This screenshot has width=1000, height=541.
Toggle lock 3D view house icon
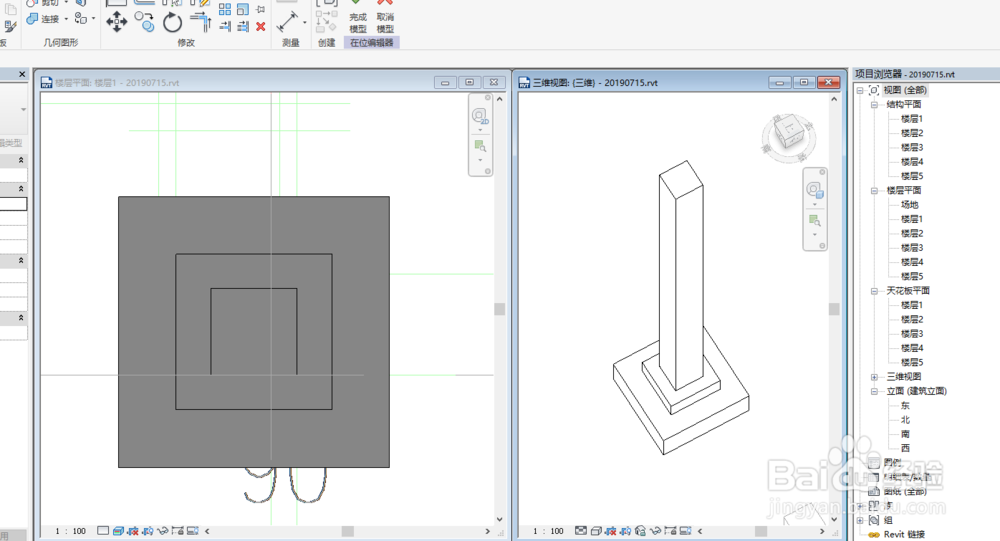tap(640, 531)
